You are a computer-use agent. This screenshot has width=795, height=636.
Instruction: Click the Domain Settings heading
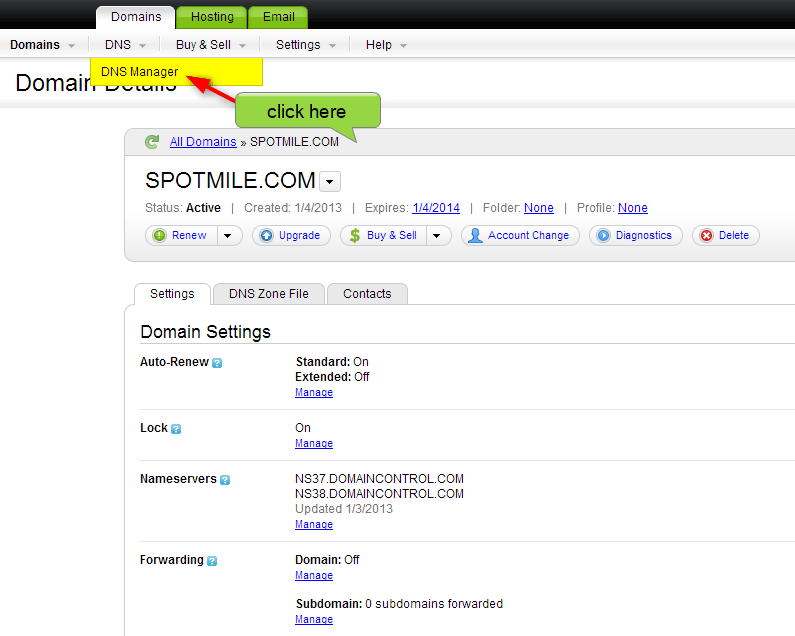pyautogui.click(x=205, y=332)
